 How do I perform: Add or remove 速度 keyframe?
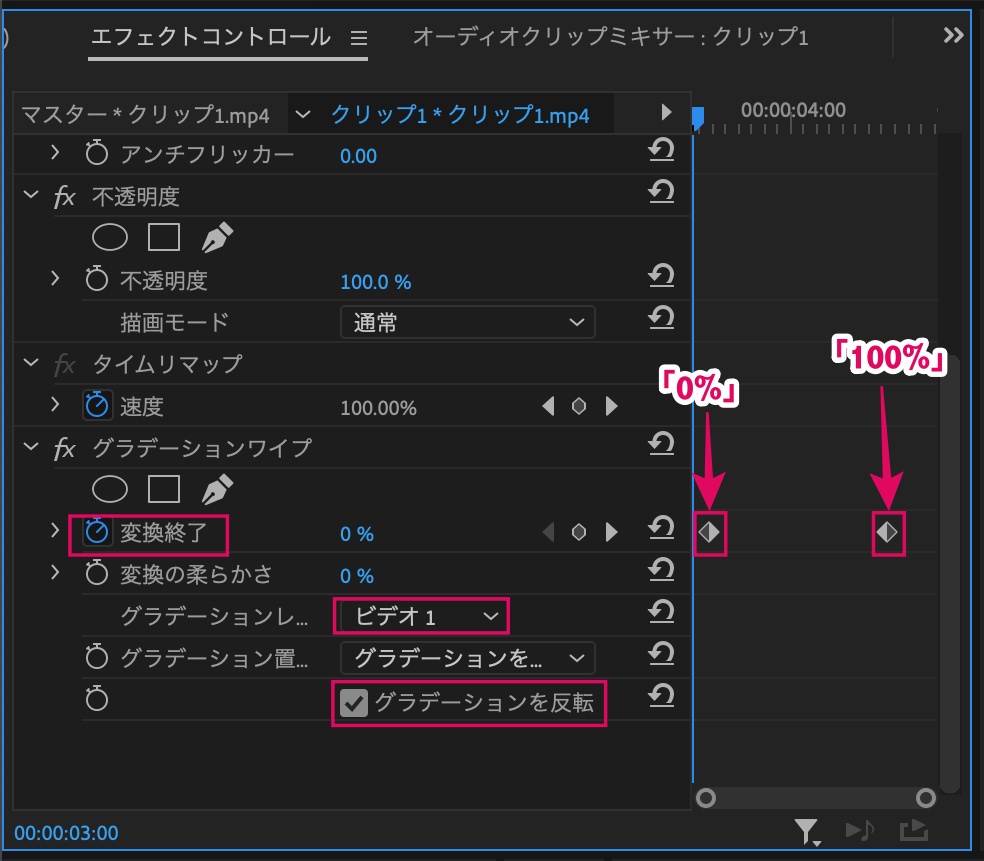tap(579, 406)
